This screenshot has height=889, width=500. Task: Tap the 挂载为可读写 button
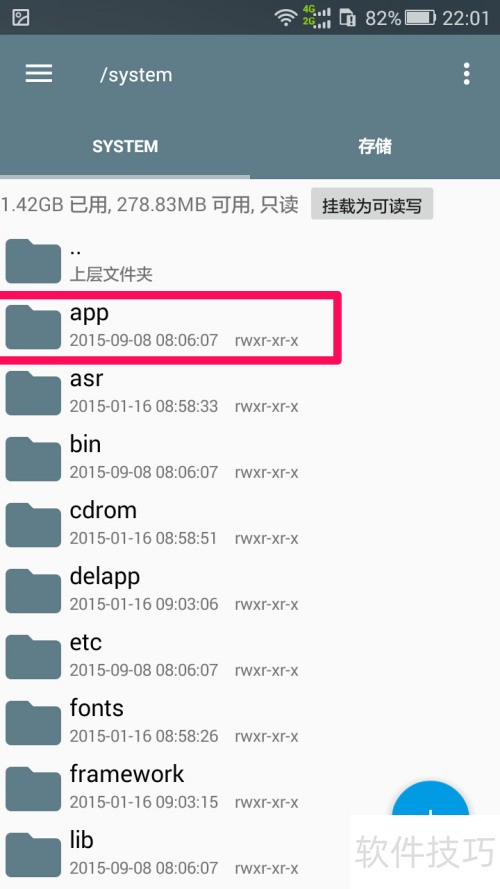click(372, 205)
